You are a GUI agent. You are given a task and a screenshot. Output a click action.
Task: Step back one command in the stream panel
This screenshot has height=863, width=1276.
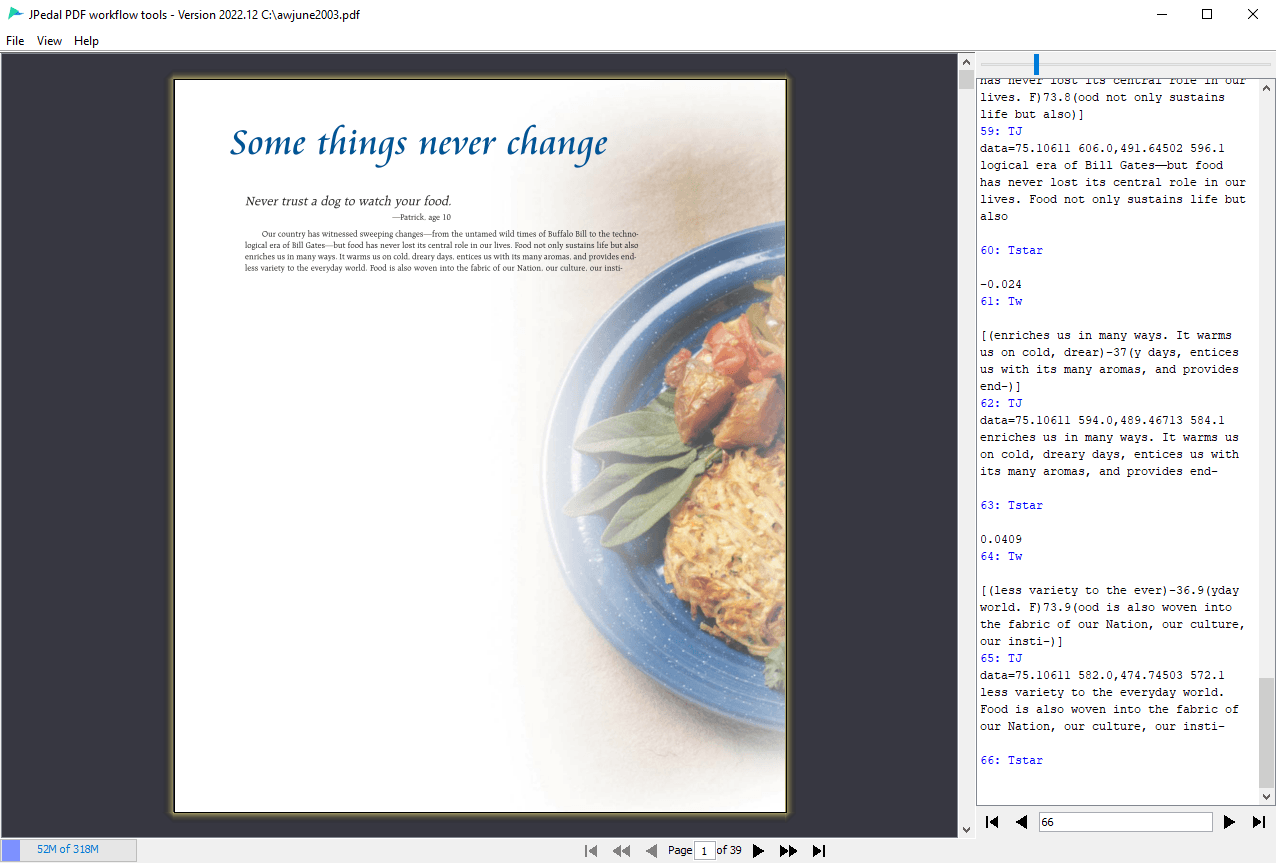click(x=1021, y=822)
